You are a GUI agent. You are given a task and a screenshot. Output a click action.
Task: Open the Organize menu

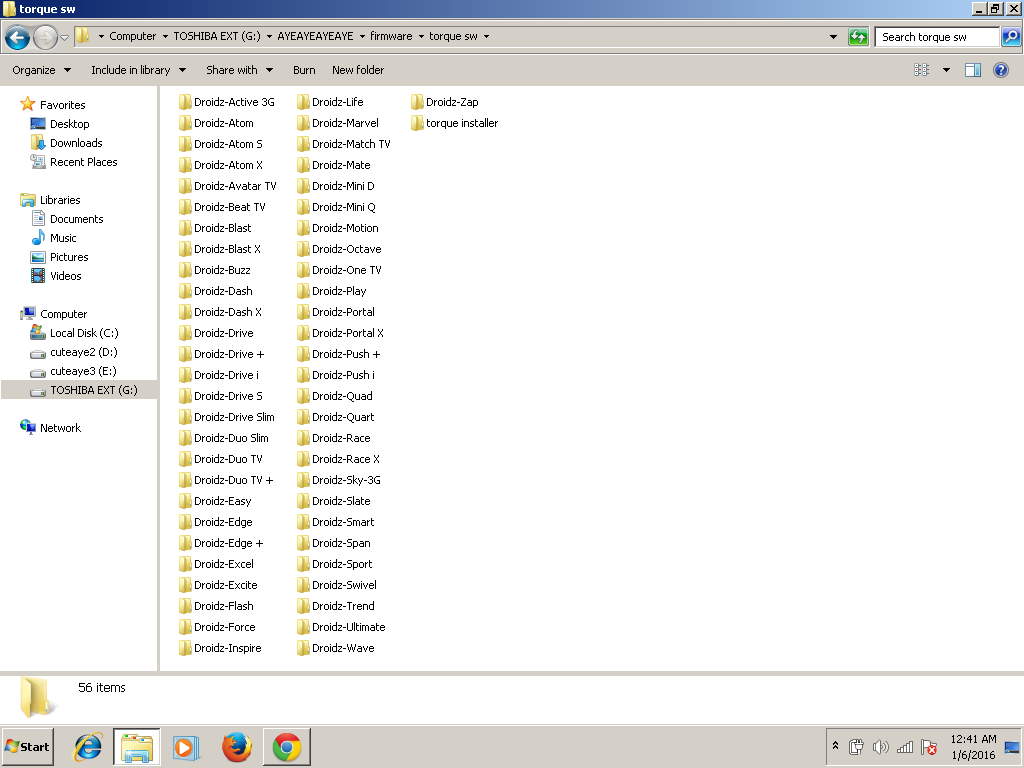41,70
